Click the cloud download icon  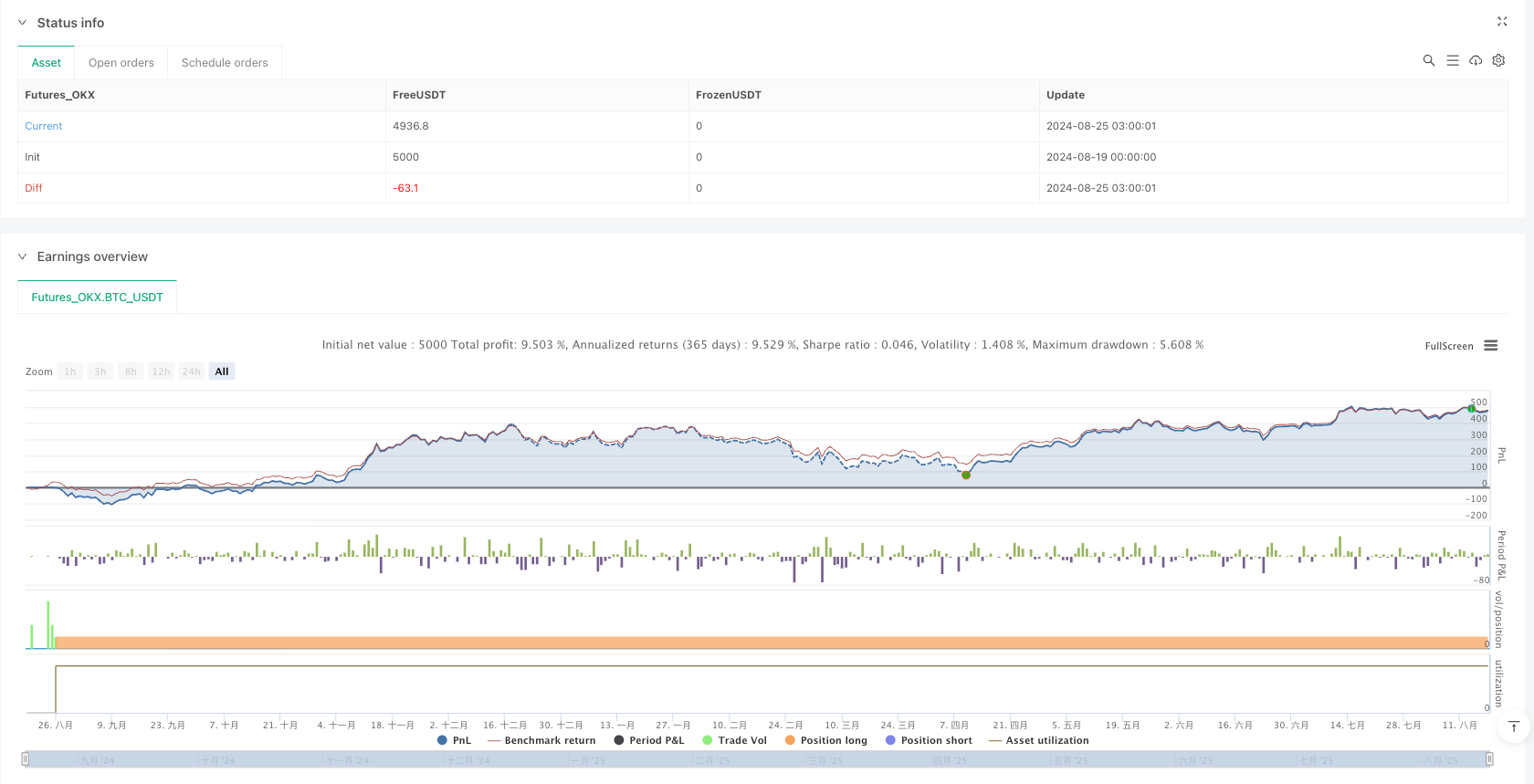coord(1476,60)
